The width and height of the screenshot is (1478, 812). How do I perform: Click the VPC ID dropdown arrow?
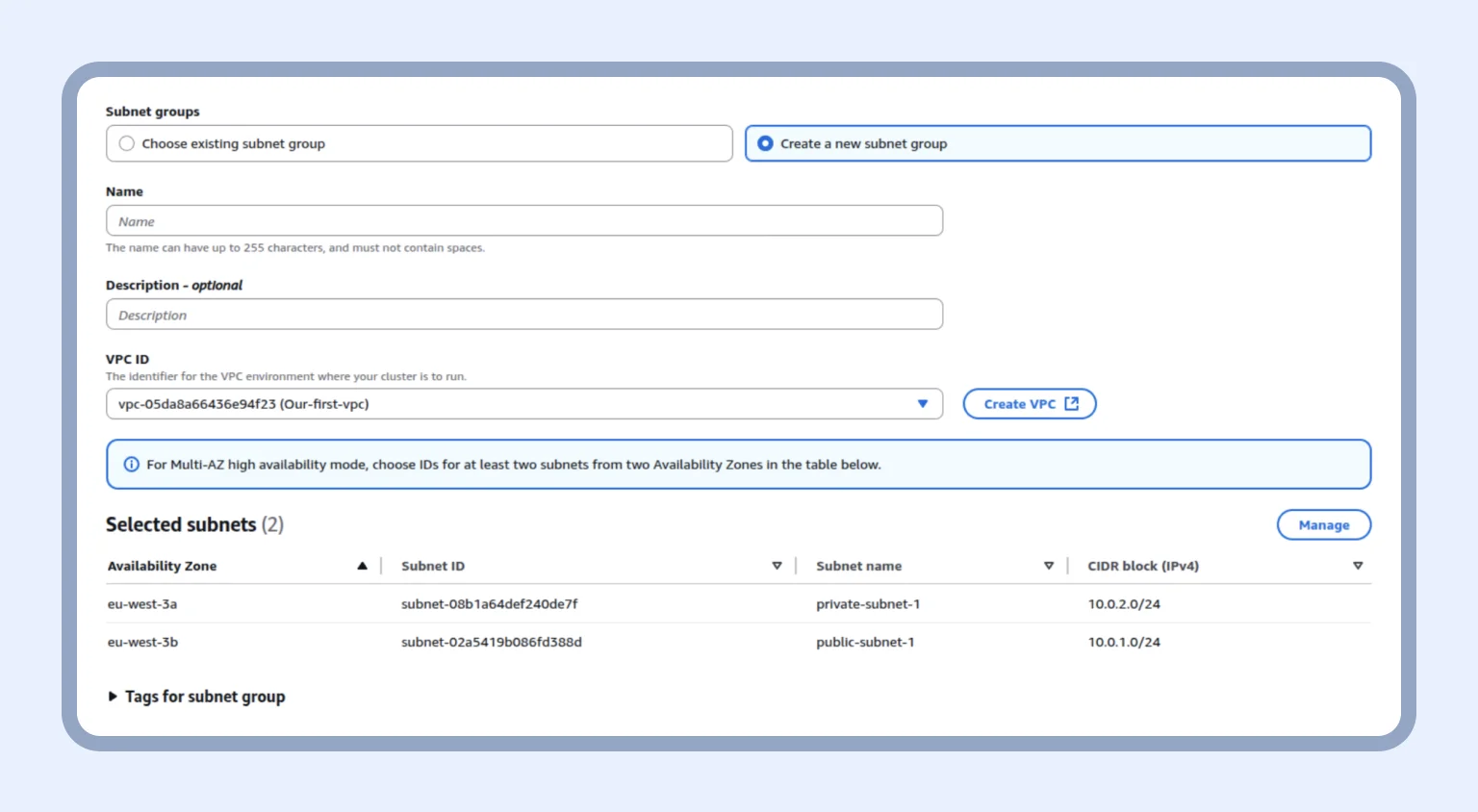[922, 403]
